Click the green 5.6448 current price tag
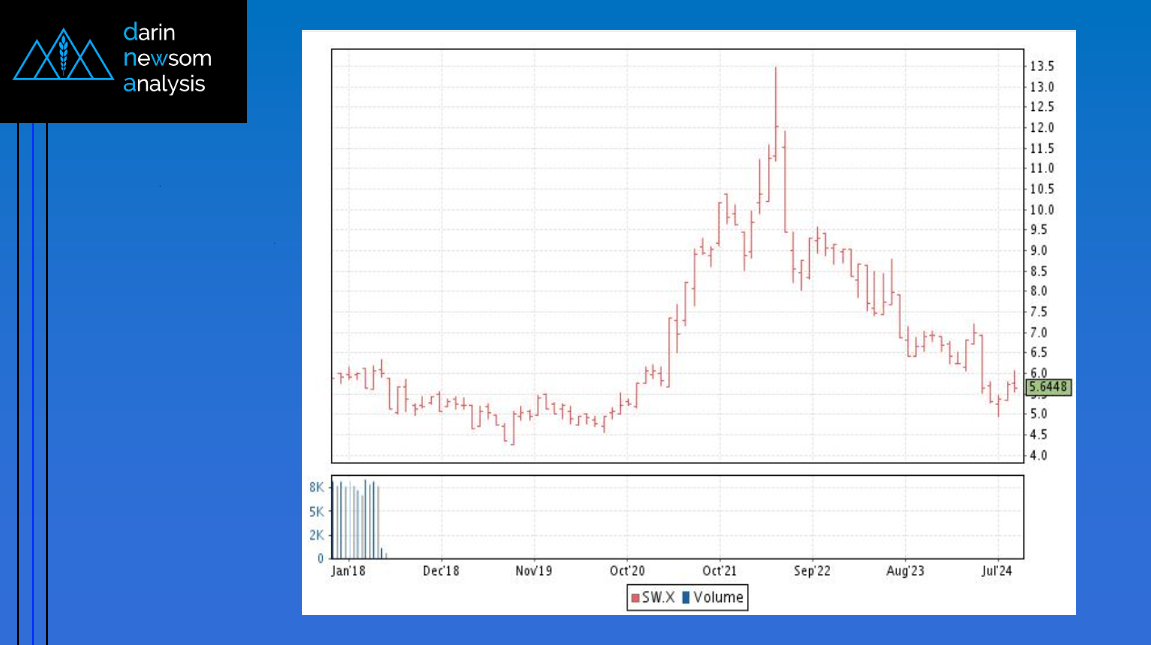 point(1048,387)
